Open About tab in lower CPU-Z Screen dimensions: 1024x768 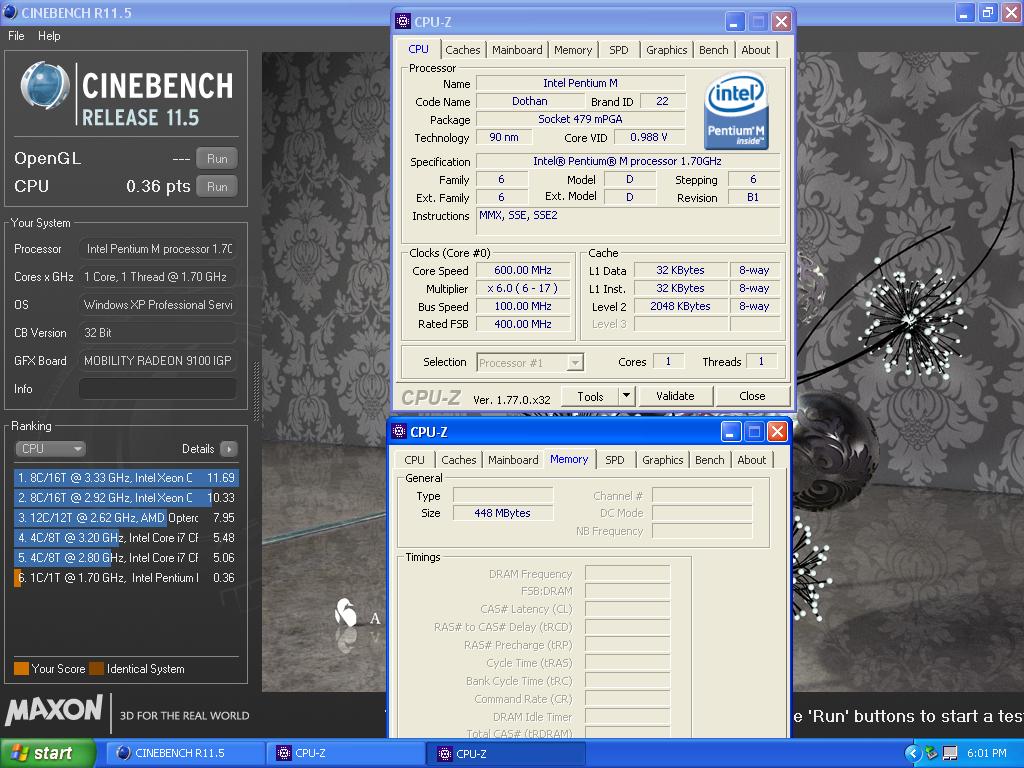click(x=752, y=460)
